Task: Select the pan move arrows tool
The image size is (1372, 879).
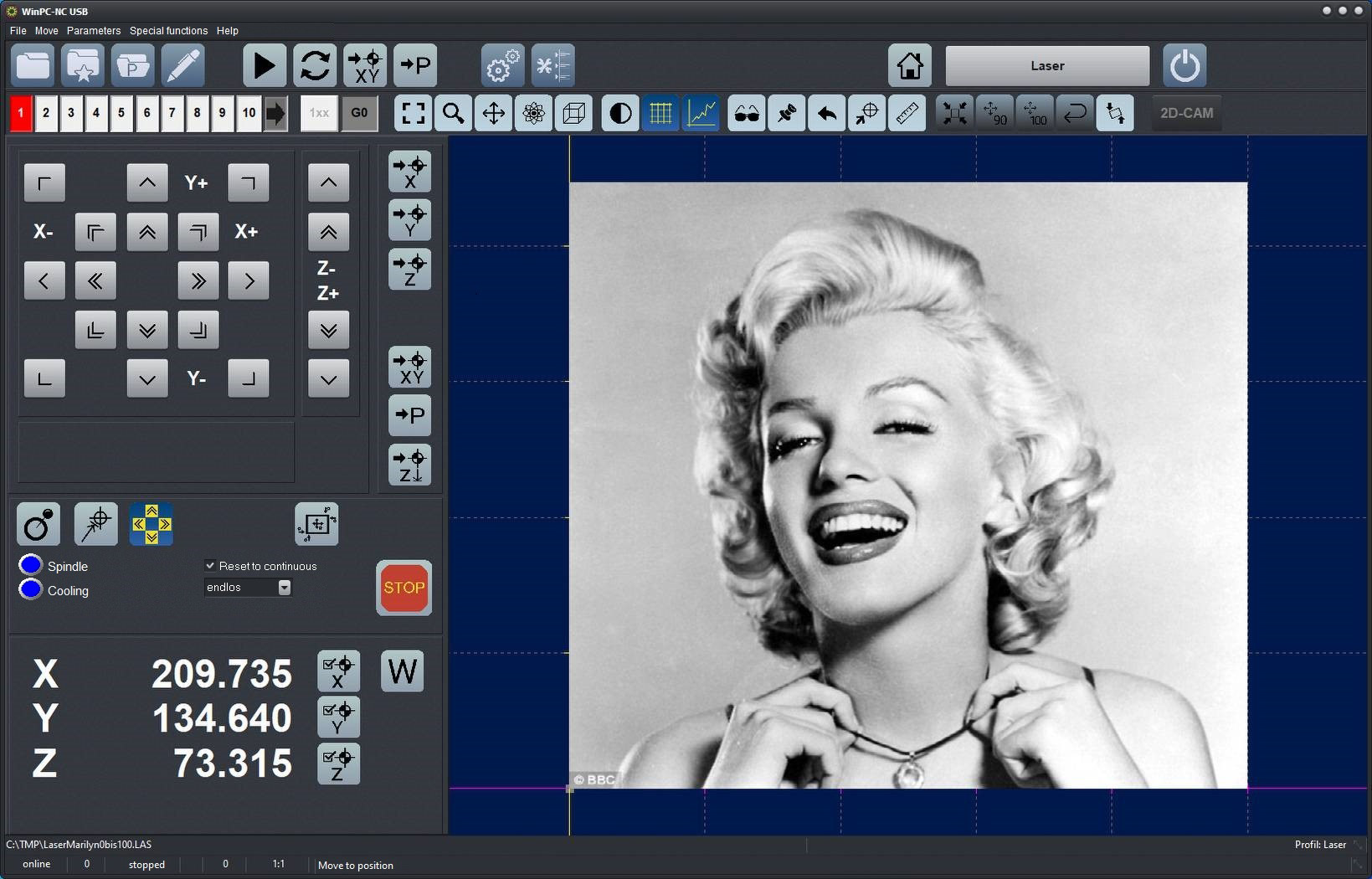Action: pyautogui.click(x=494, y=113)
